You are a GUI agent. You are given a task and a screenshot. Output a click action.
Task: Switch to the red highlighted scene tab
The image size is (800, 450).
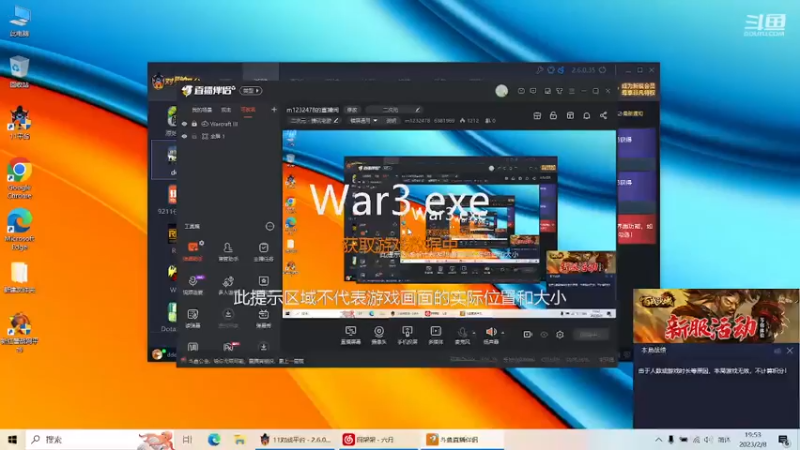pos(248,110)
